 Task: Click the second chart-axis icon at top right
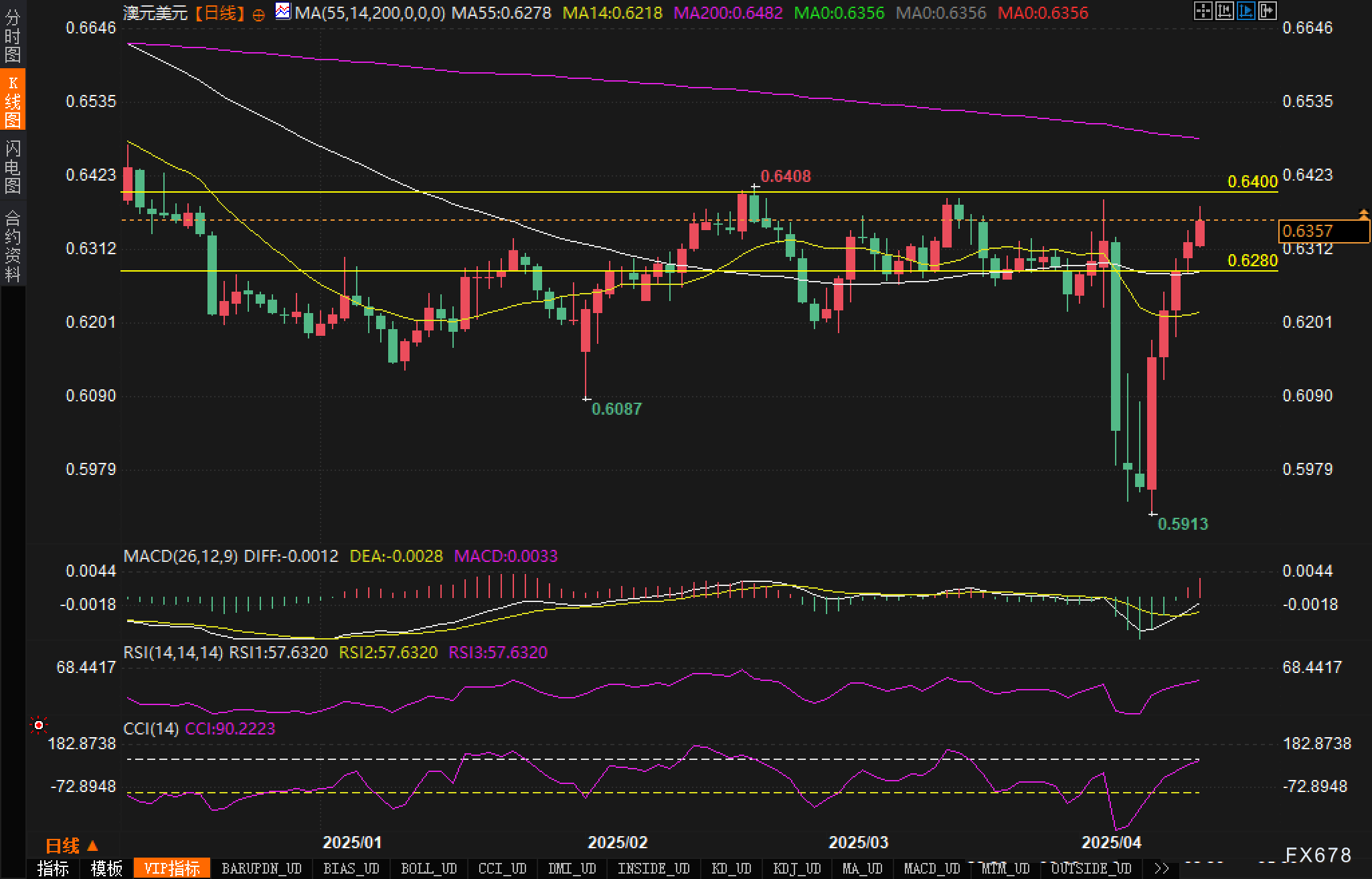click(x=1224, y=11)
